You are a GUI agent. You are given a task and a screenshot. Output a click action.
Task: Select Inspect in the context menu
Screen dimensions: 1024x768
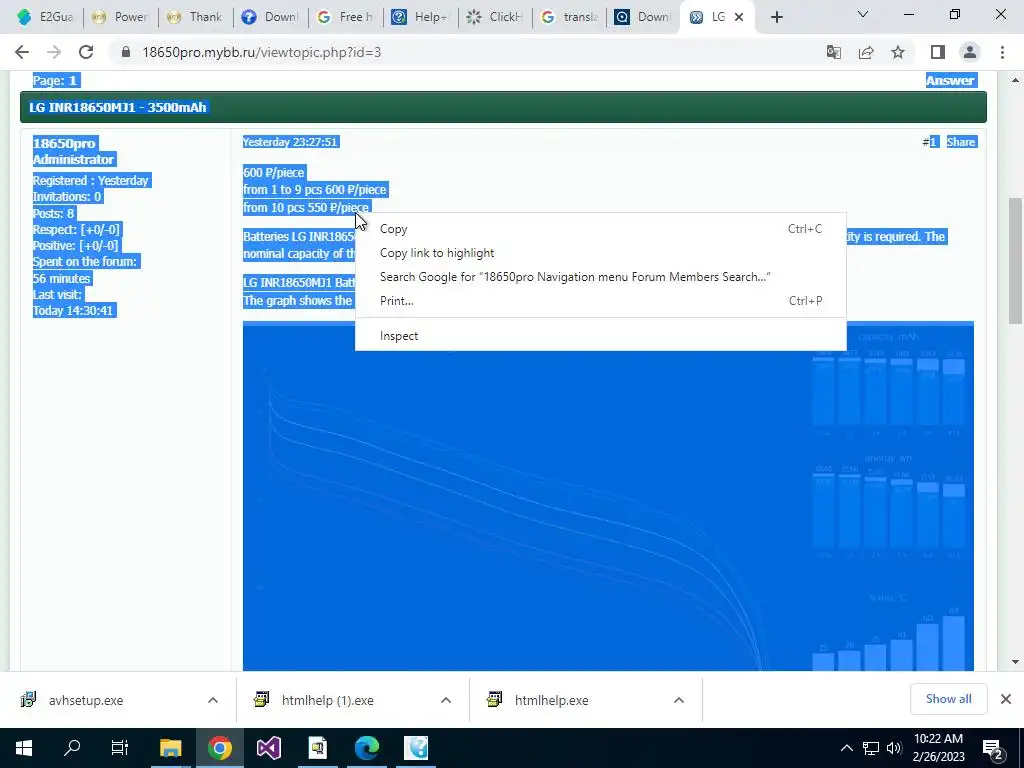click(600, 336)
